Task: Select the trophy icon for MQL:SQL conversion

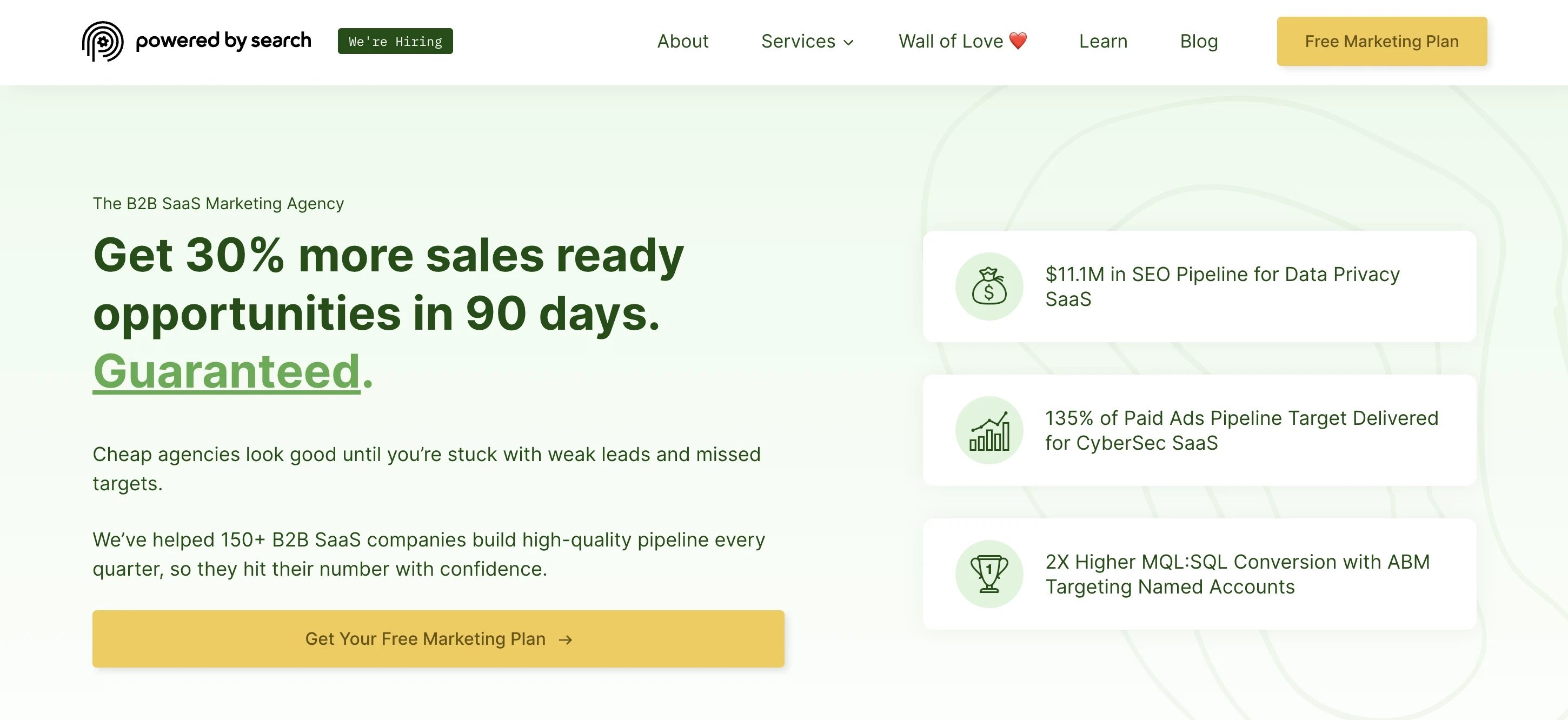Action: click(989, 574)
